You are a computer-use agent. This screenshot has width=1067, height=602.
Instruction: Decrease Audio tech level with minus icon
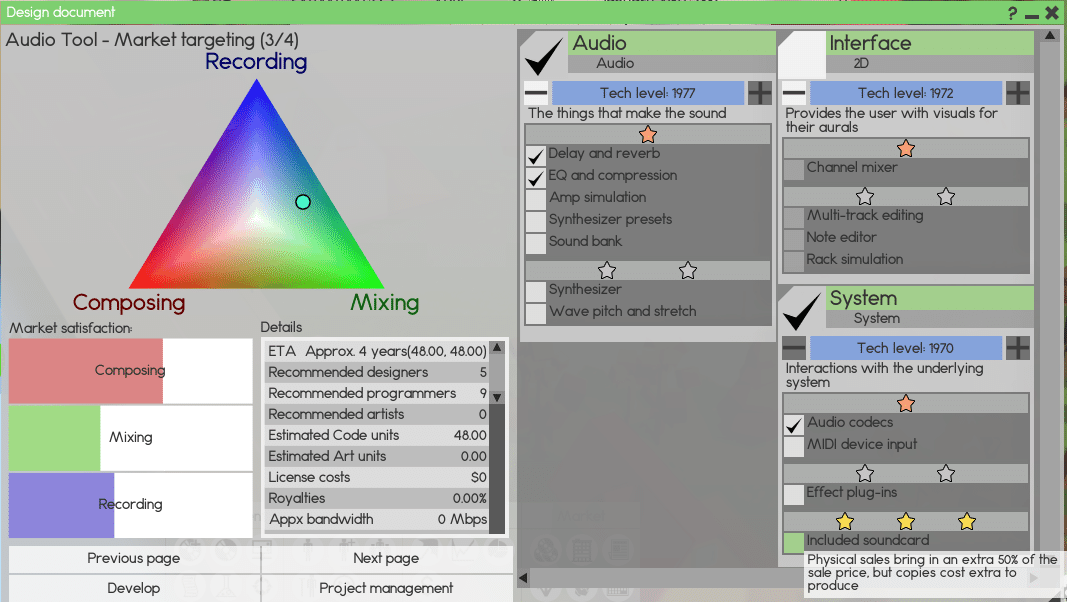pyautogui.click(x=536, y=93)
